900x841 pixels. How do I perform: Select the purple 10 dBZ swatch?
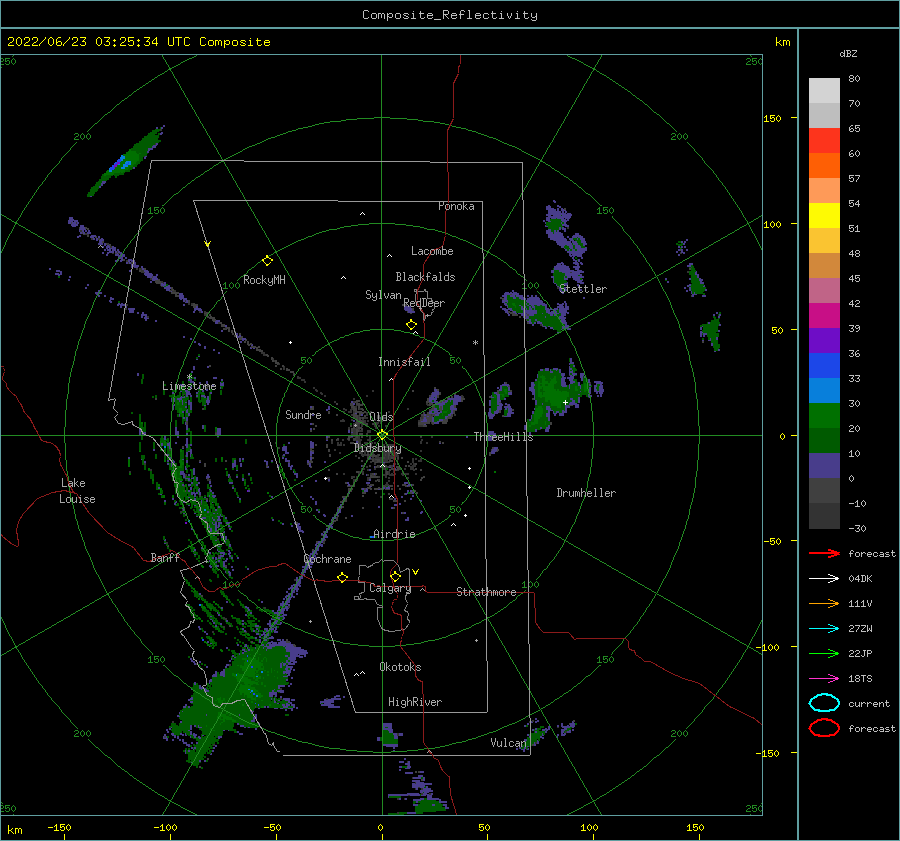point(824,465)
